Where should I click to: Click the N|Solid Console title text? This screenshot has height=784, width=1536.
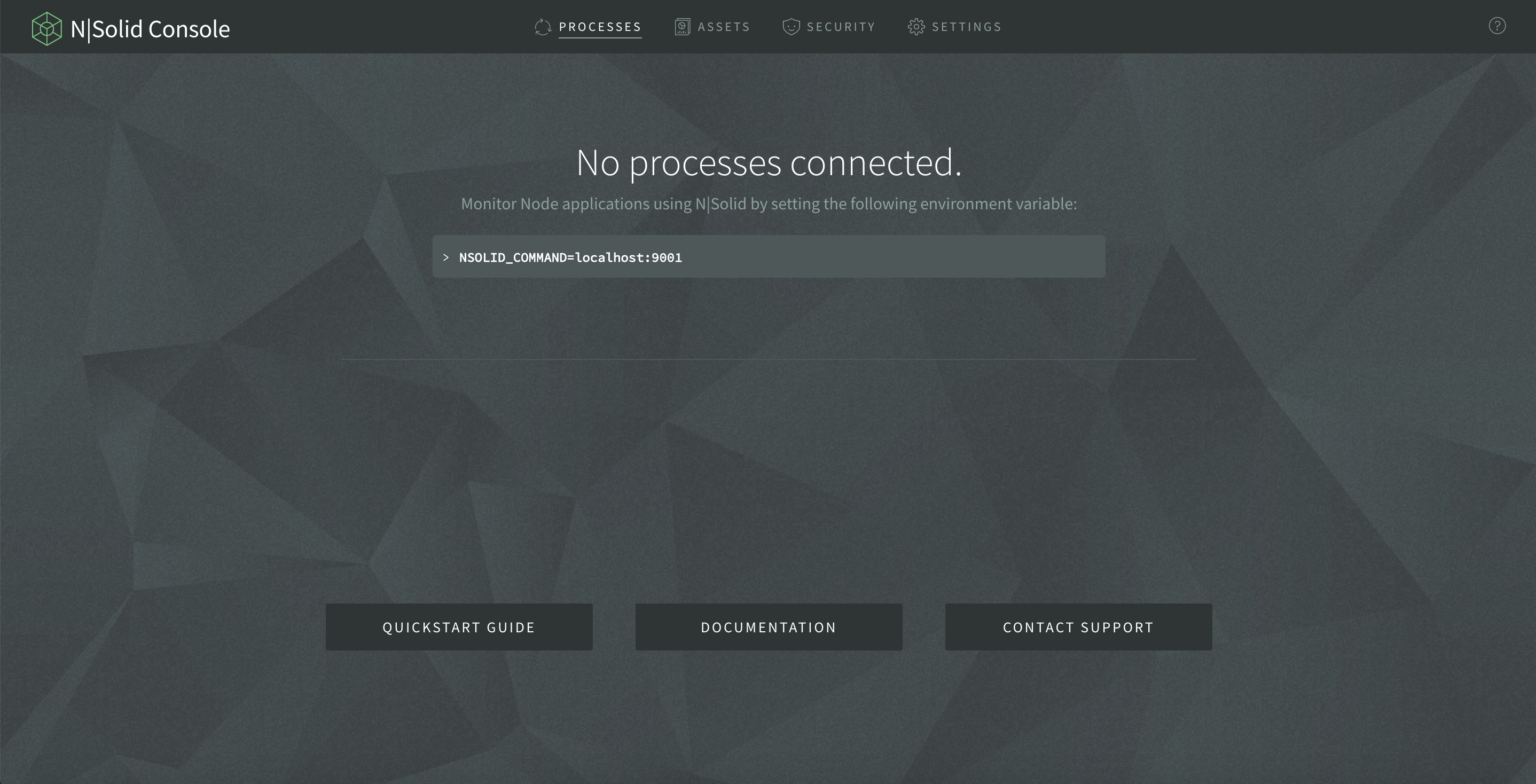(x=150, y=29)
